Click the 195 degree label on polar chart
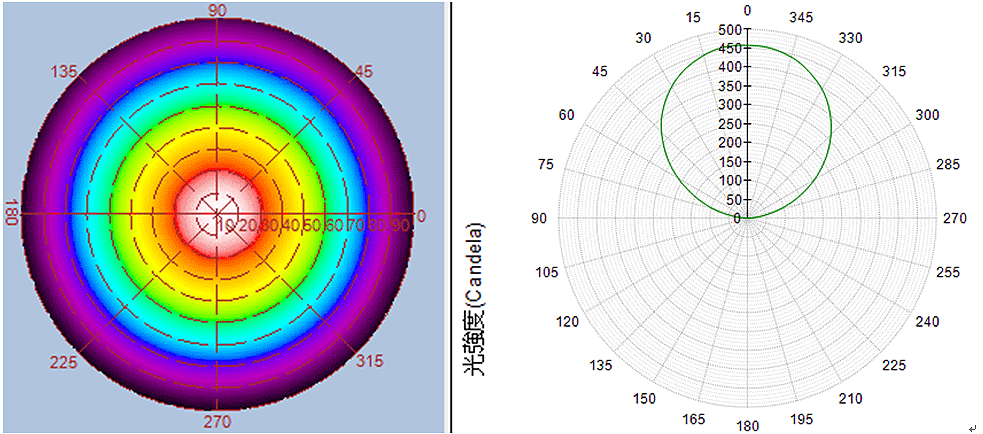983x434 pixels. pos(803,418)
